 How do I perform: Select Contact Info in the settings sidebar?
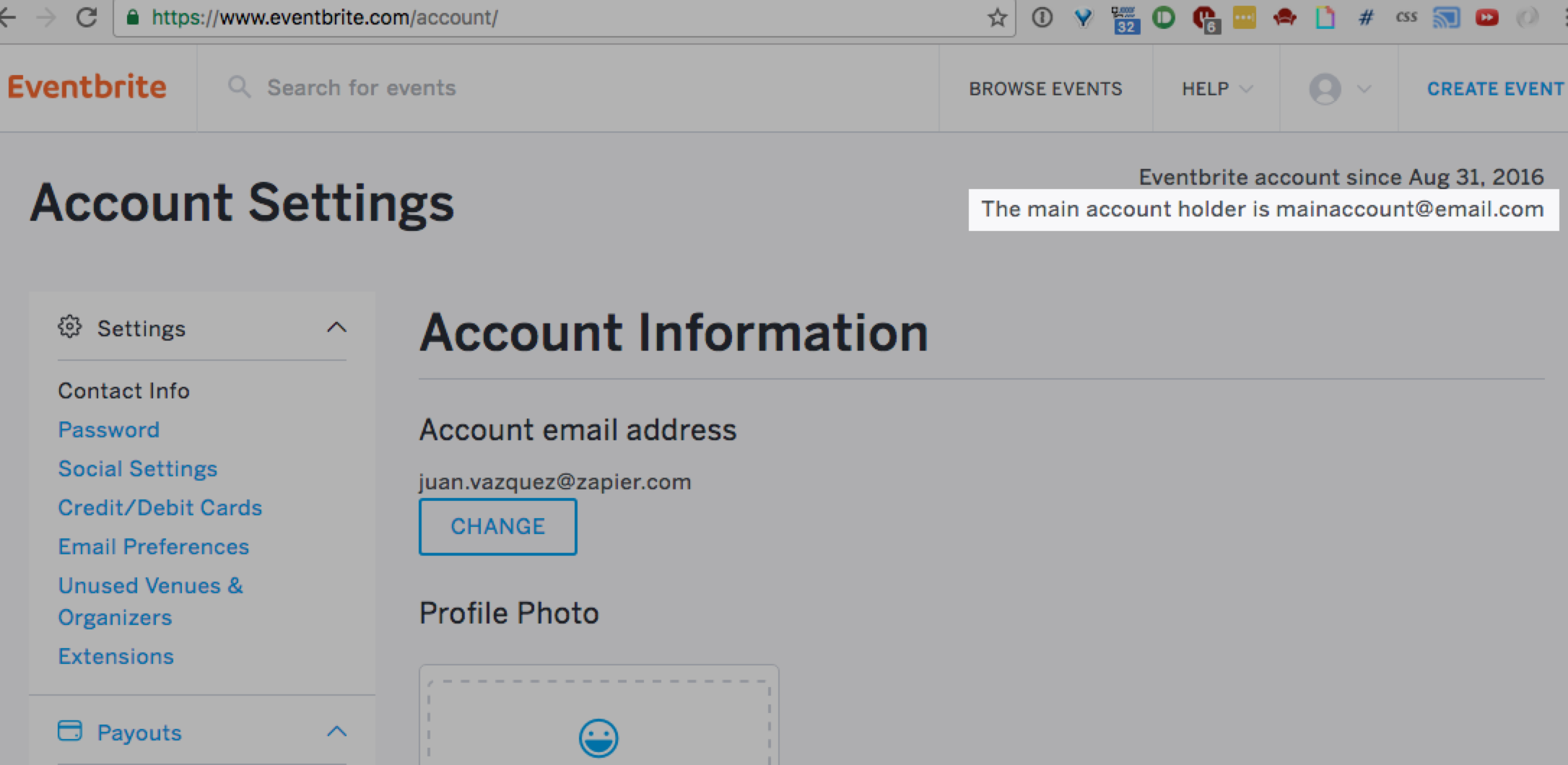123,390
